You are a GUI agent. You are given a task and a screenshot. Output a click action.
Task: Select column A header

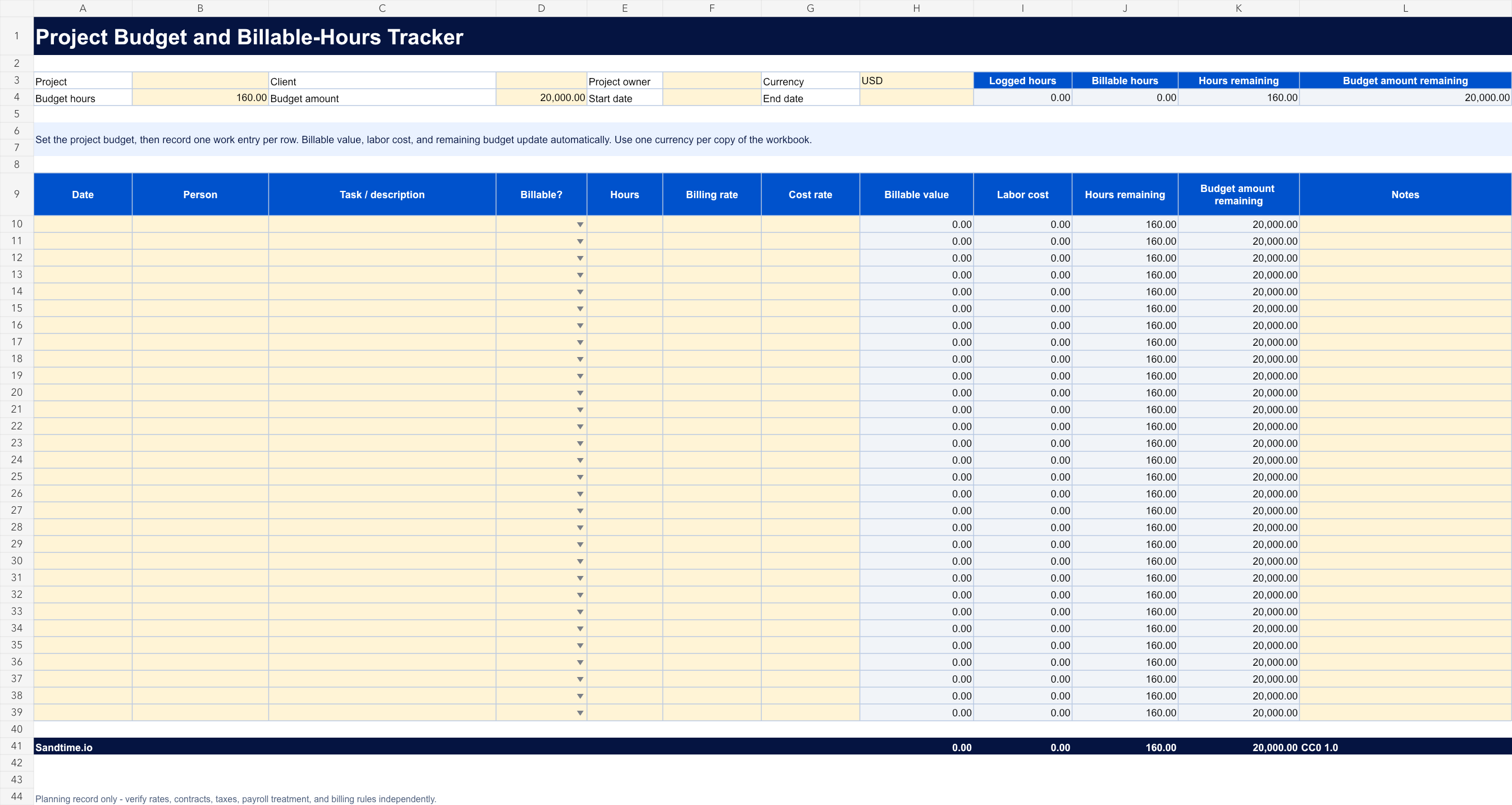[x=83, y=8]
